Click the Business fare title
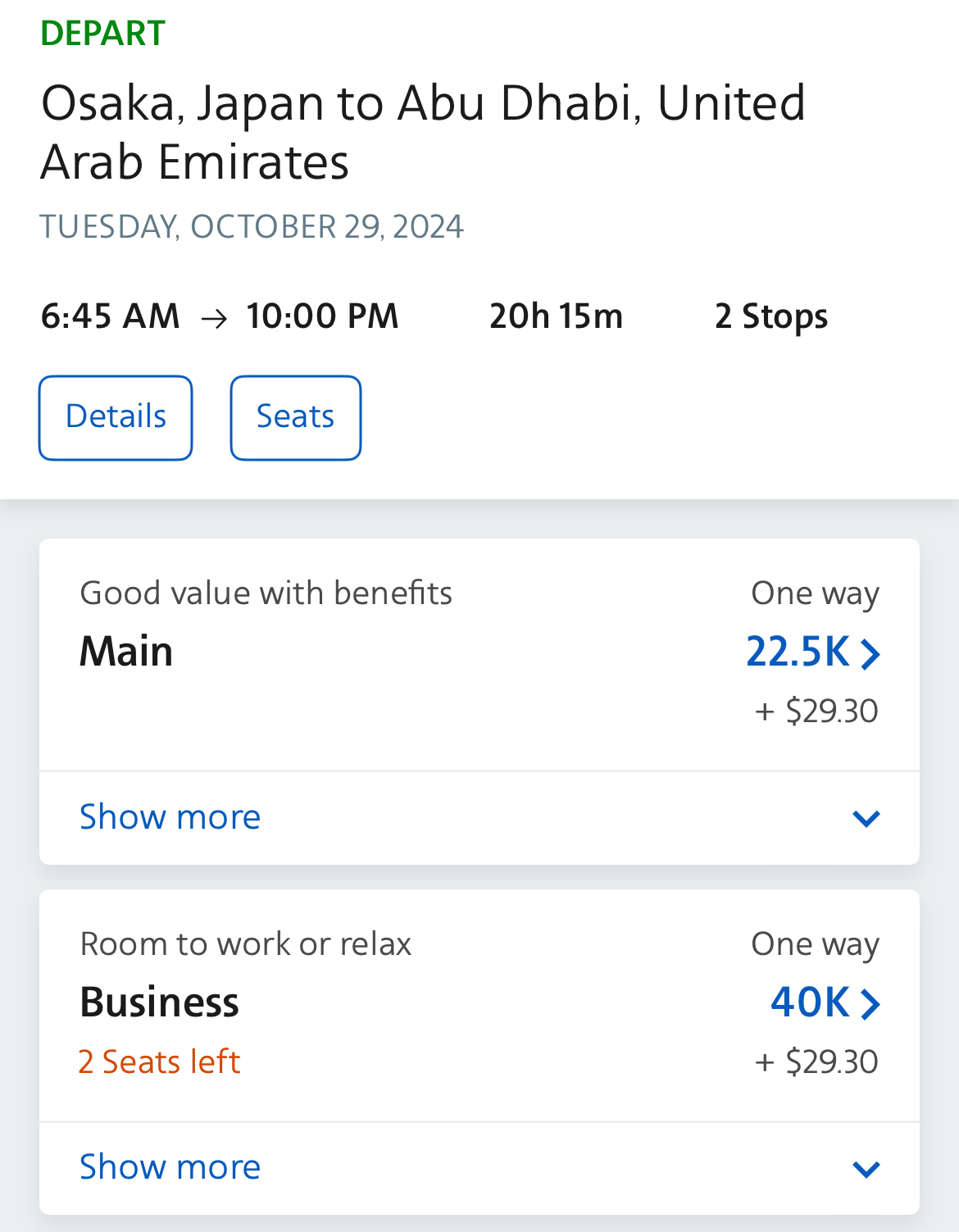This screenshot has height=1232, width=959. (159, 1002)
